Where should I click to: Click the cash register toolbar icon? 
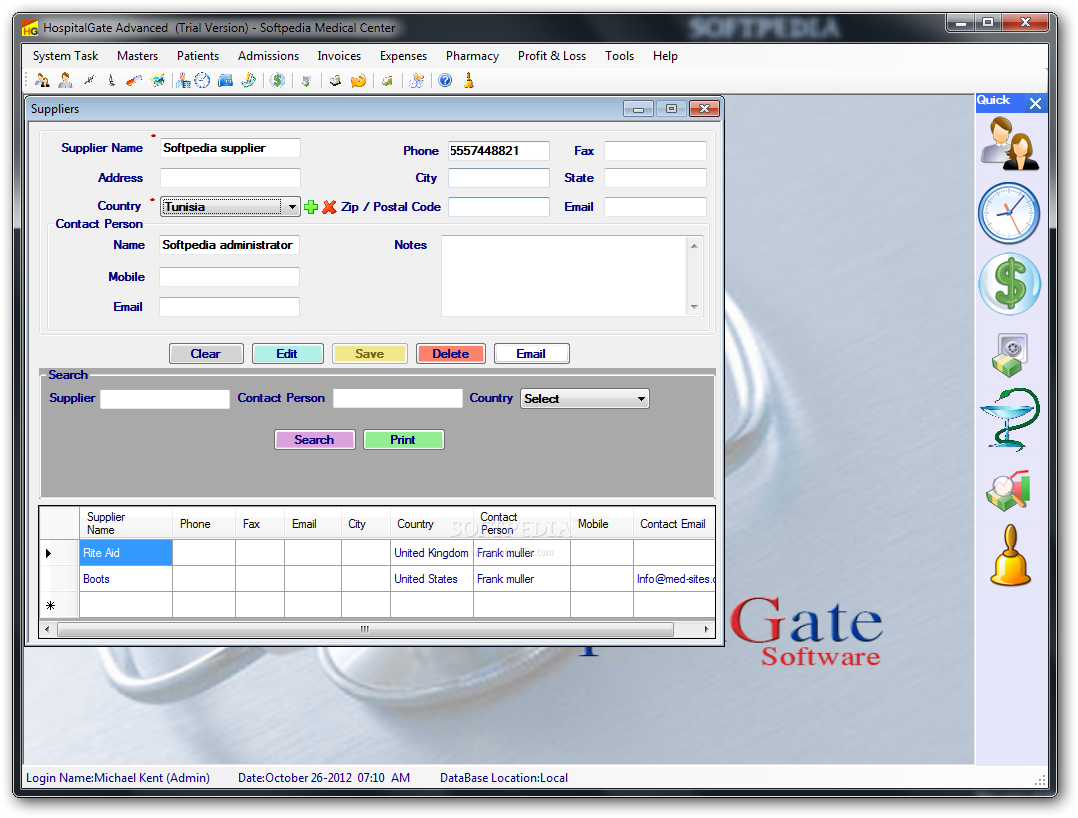[336, 80]
